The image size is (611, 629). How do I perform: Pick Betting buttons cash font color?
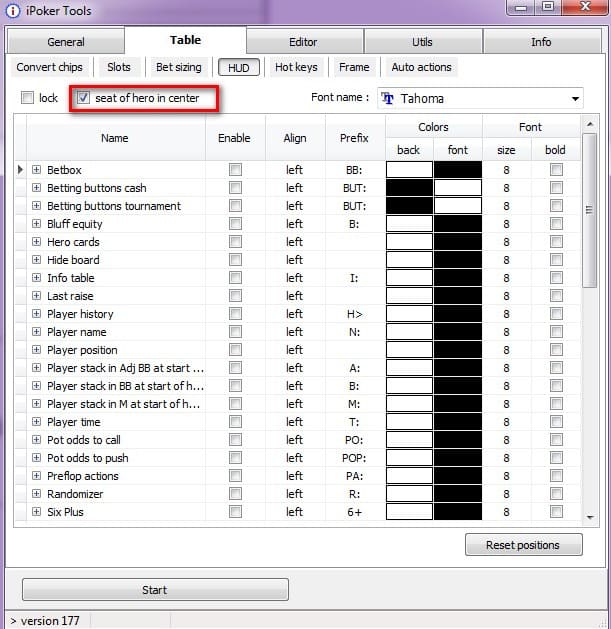pos(458,187)
